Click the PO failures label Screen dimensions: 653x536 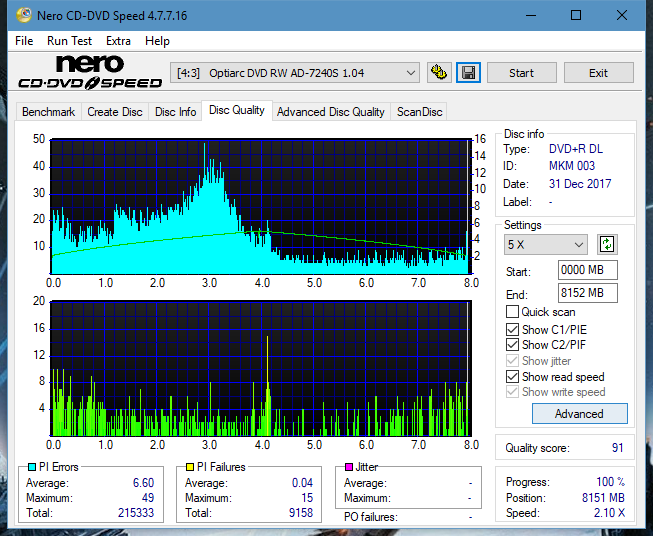click(x=371, y=517)
